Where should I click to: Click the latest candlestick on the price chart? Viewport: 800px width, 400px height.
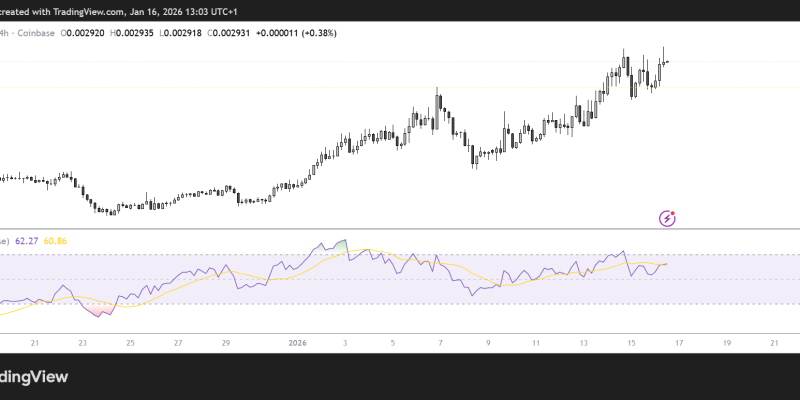665,63
